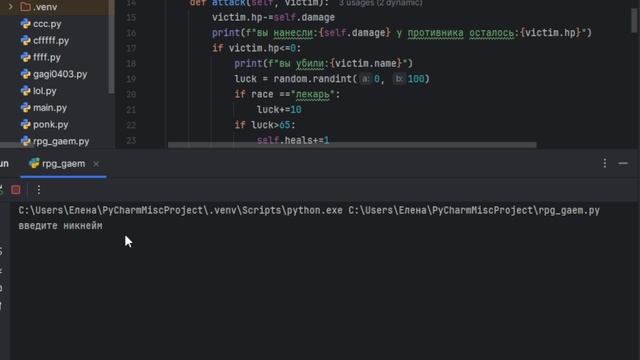Viewport: 640px width, 360px height.
Task: Expand the .venv folder
Action: coord(11,7)
